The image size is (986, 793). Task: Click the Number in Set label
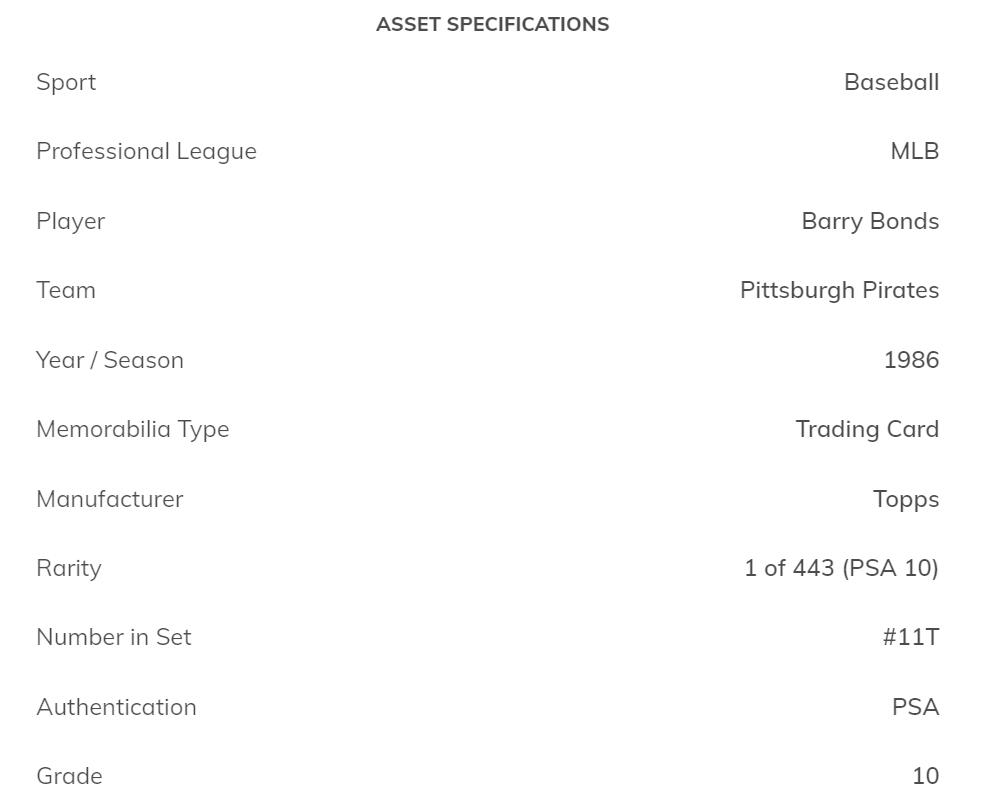pyautogui.click(x=114, y=637)
